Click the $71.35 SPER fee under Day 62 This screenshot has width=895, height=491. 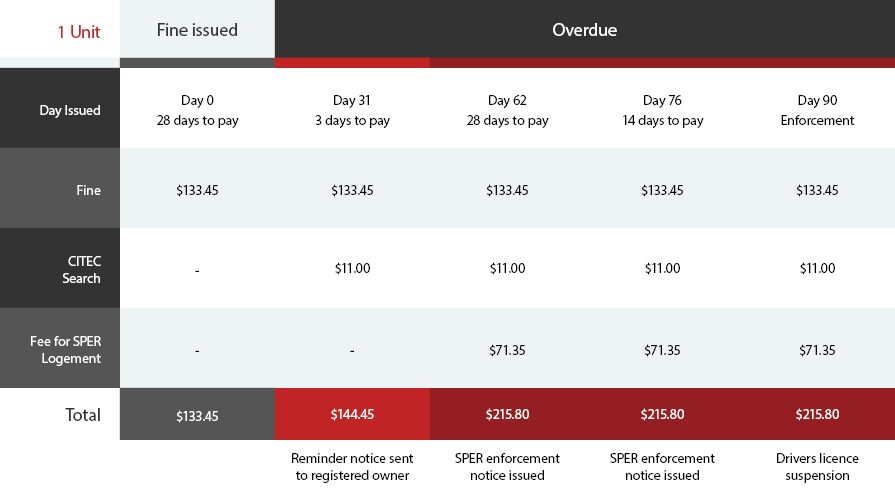(x=507, y=350)
